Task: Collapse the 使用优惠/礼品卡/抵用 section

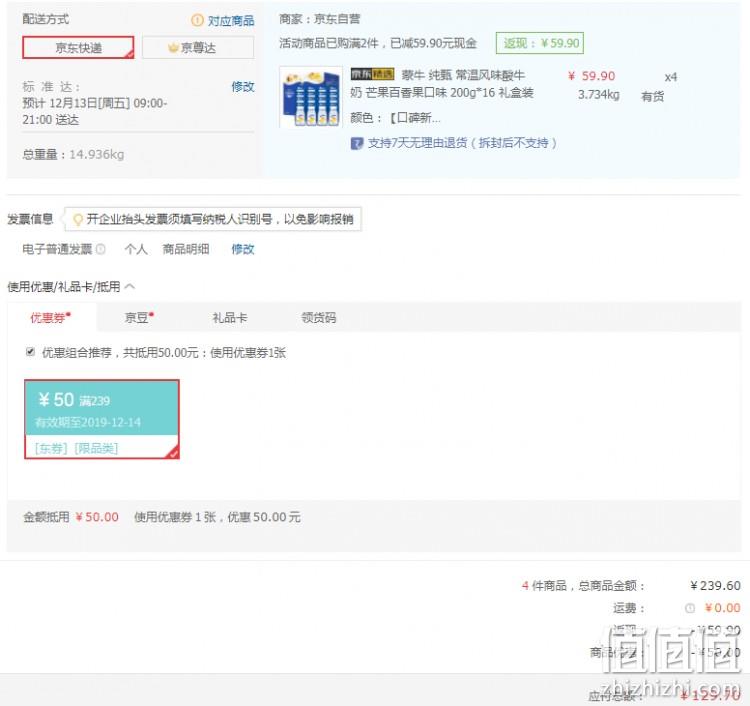Action: [x=71, y=287]
